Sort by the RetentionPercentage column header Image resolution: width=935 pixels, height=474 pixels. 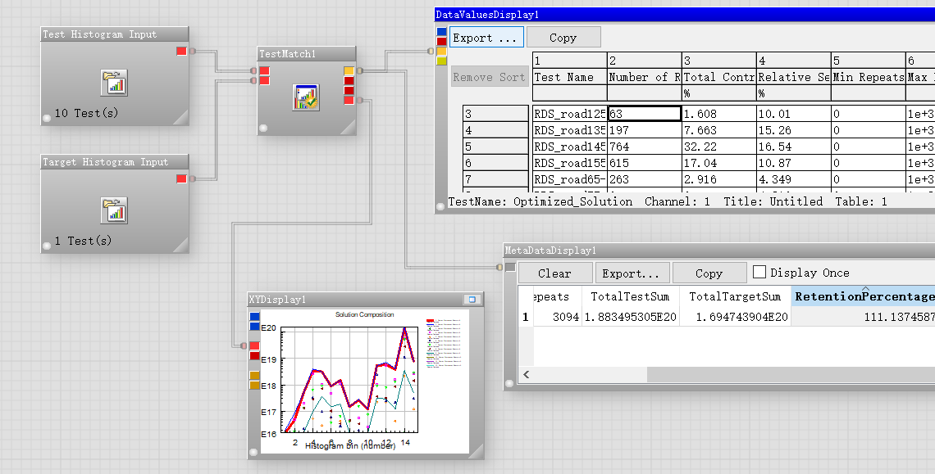click(863, 296)
